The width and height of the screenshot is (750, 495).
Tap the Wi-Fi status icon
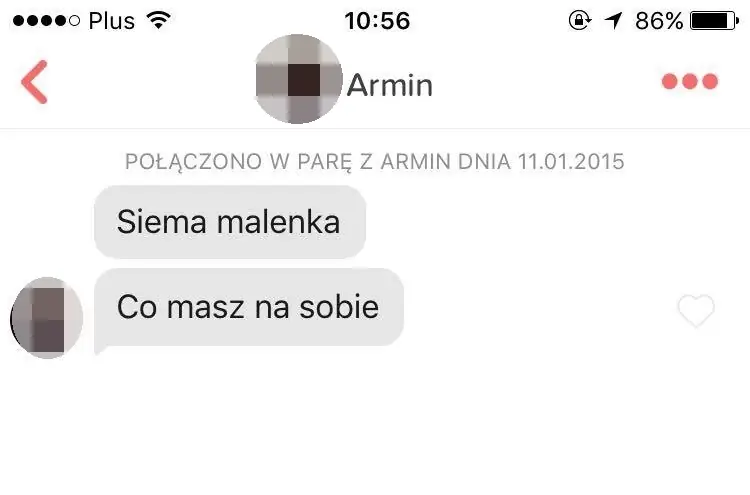tap(159, 20)
